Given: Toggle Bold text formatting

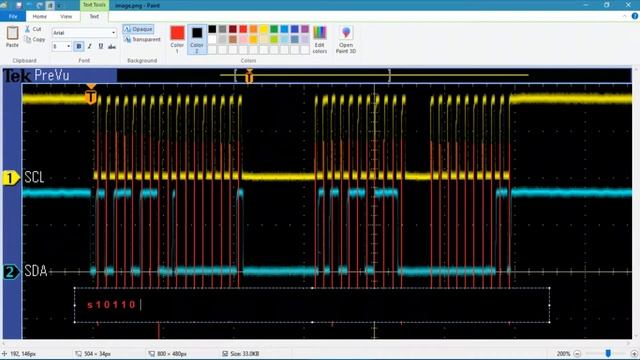Looking at the screenshot, I should point(79,46).
